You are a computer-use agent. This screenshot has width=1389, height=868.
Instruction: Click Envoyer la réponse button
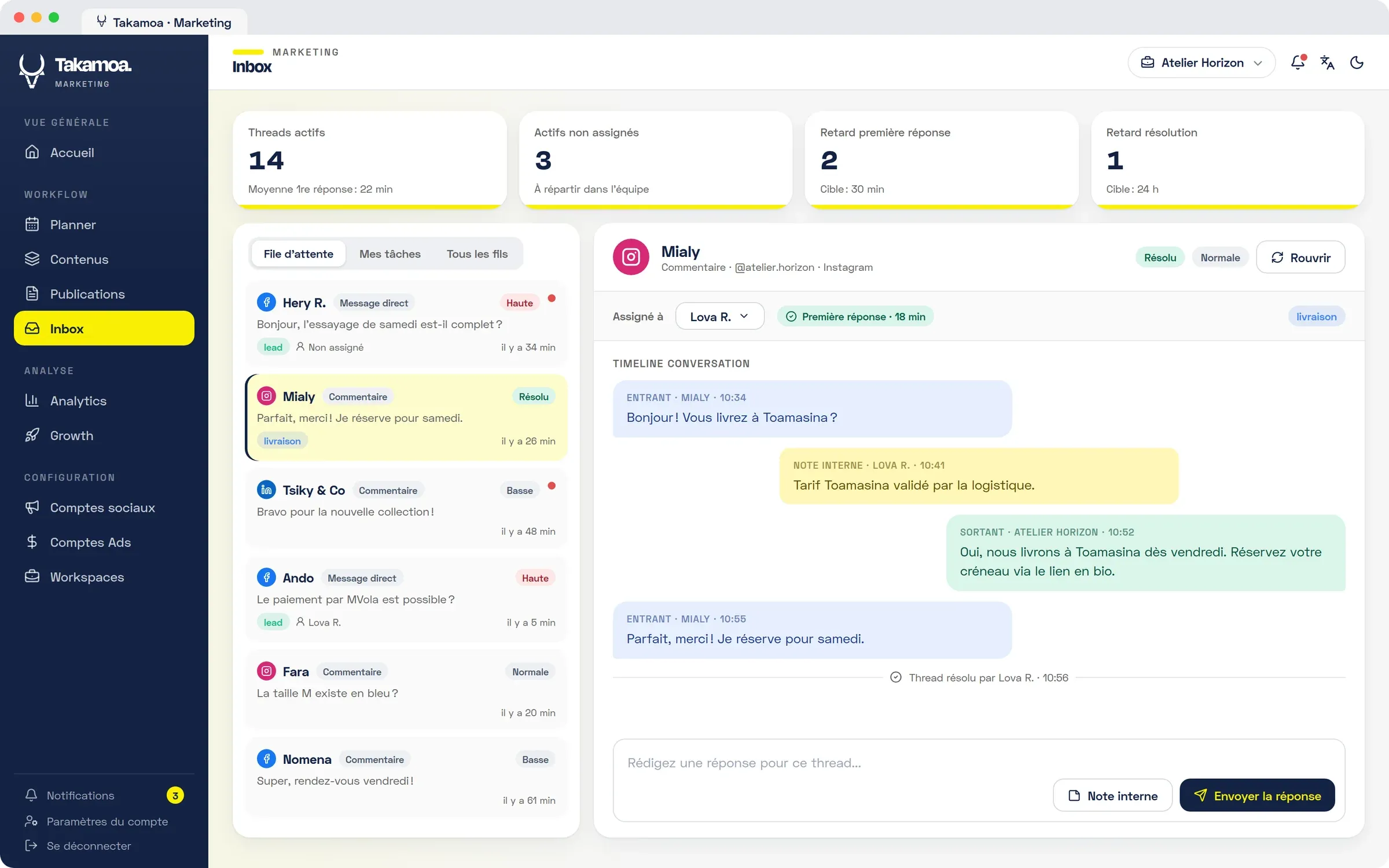1257,796
